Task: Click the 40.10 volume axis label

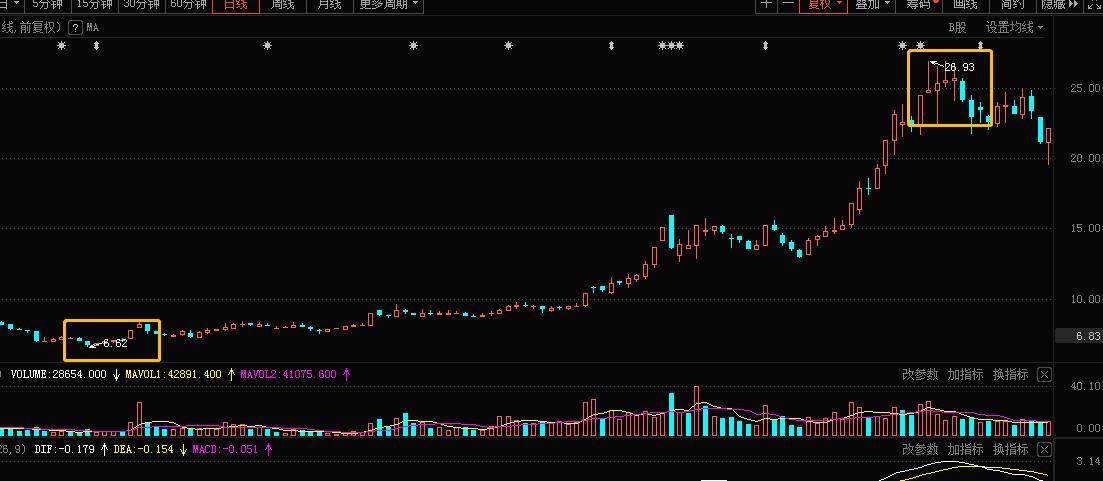Action: tap(1085, 386)
